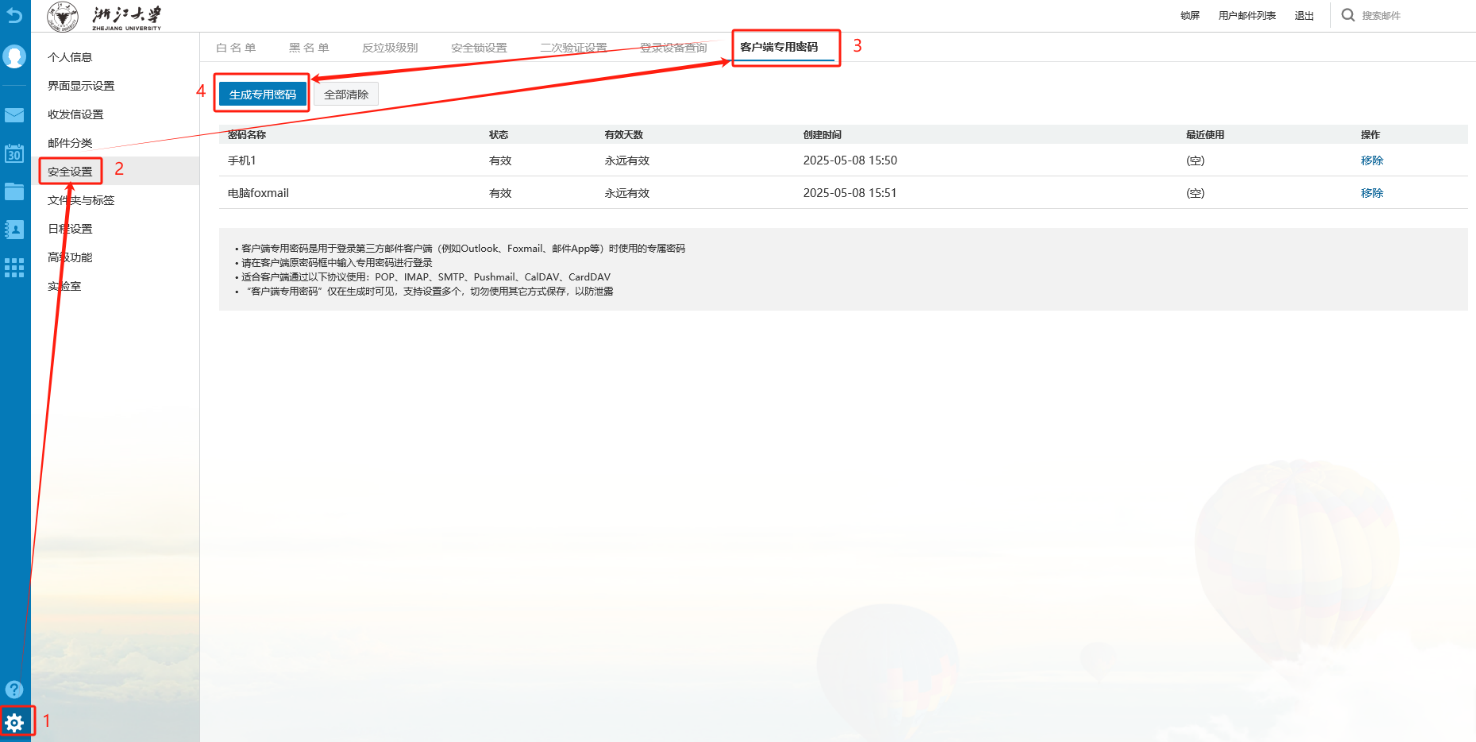Click the search magnifier icon
1476x742 pixels.
[x=1348, y=15]
